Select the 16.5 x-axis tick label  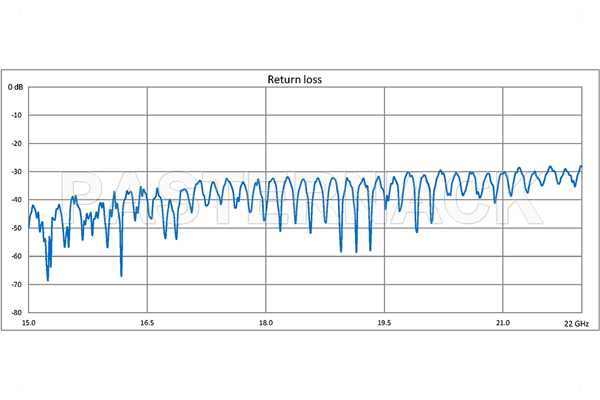point(147,323)
